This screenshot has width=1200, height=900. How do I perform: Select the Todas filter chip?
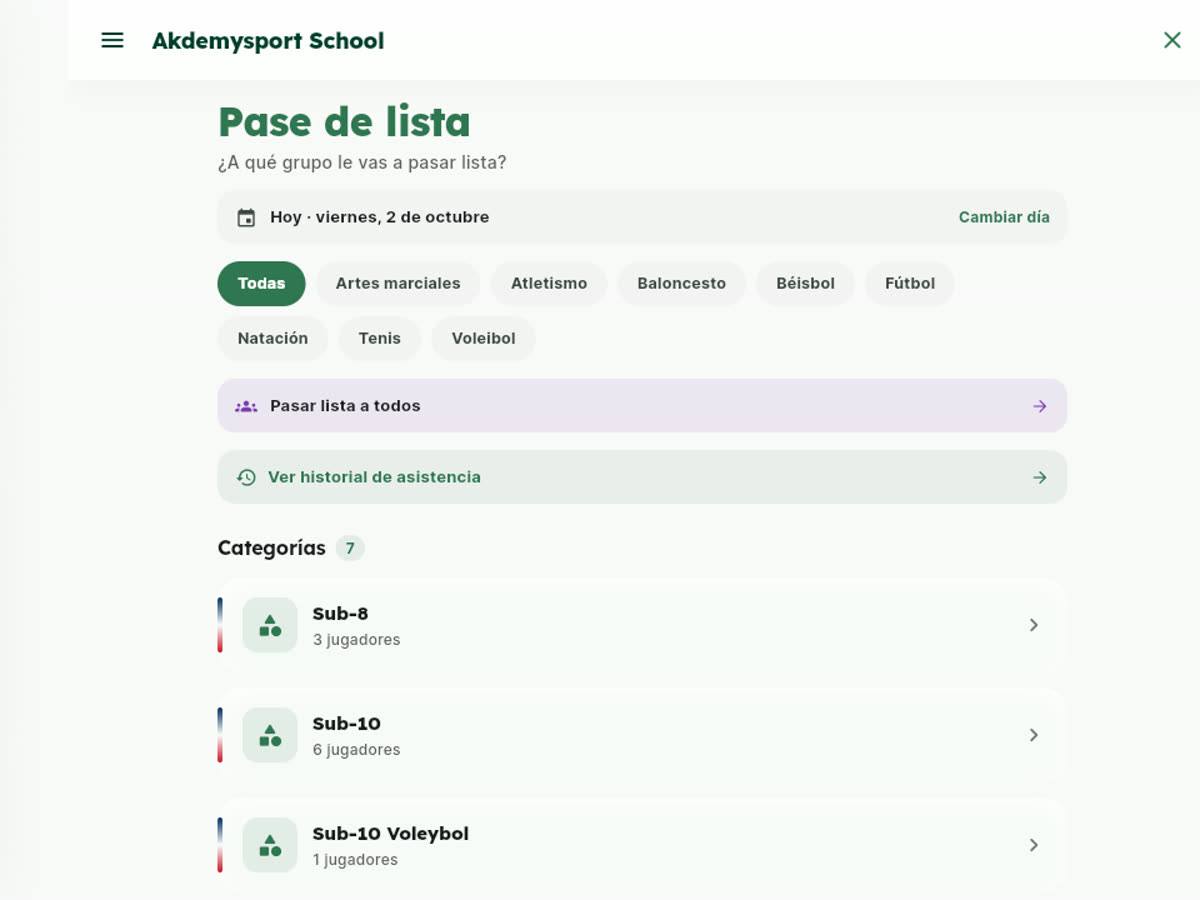261,283
